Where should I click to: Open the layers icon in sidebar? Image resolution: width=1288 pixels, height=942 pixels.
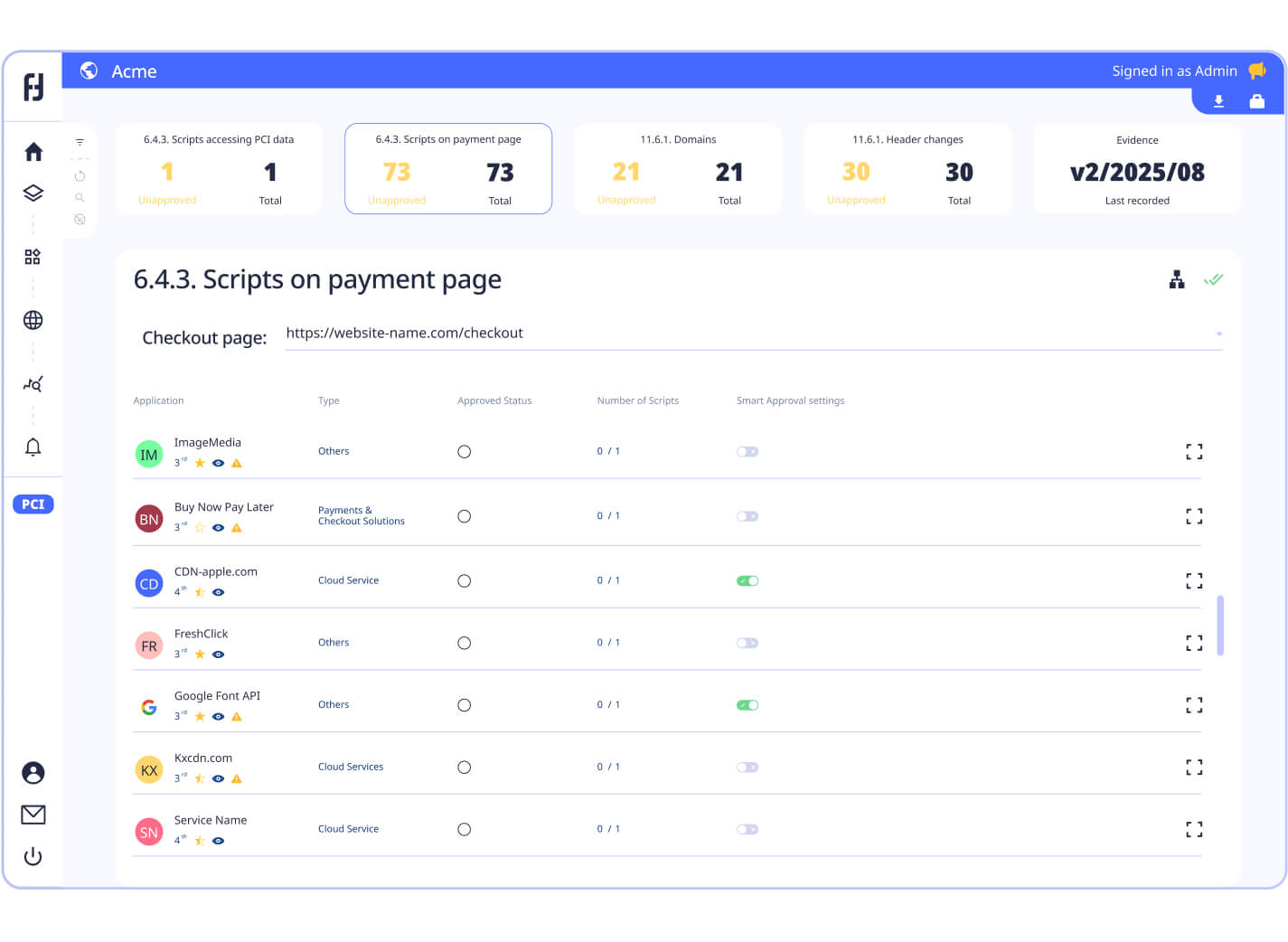click(x=33, y=193)
